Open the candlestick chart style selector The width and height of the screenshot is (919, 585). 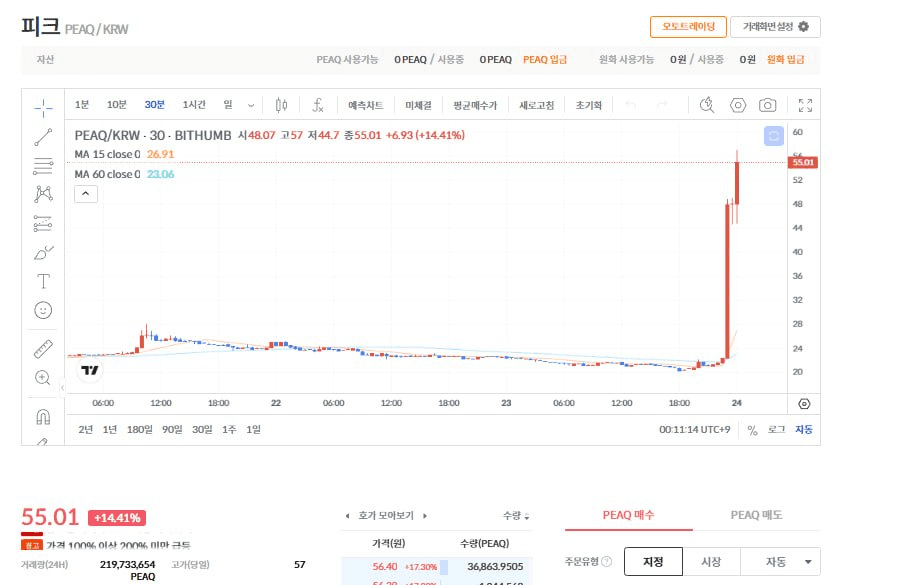point(281,105)
